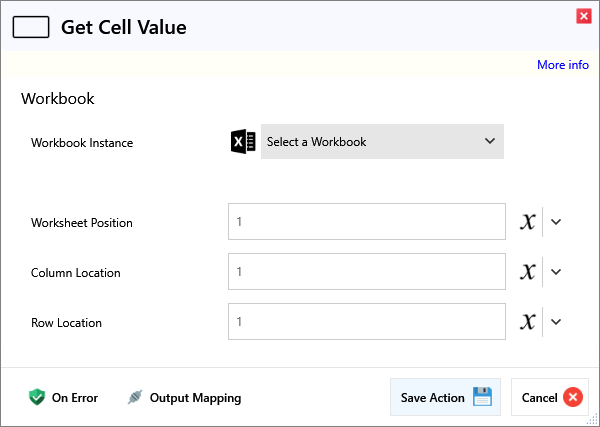Screen dimensions: 600x427
Task: Click the variable icon for Worksheet Position
Action: pyautogui.click(x=528, y=222)
